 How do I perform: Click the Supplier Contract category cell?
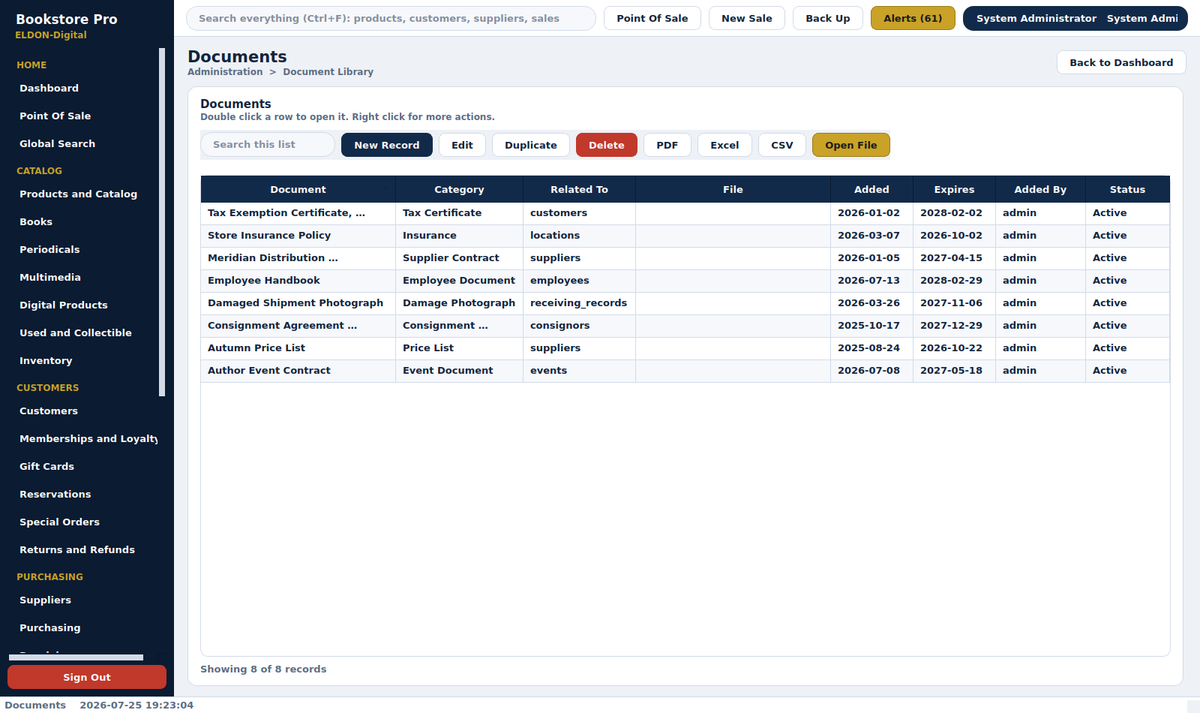(459, 258)
